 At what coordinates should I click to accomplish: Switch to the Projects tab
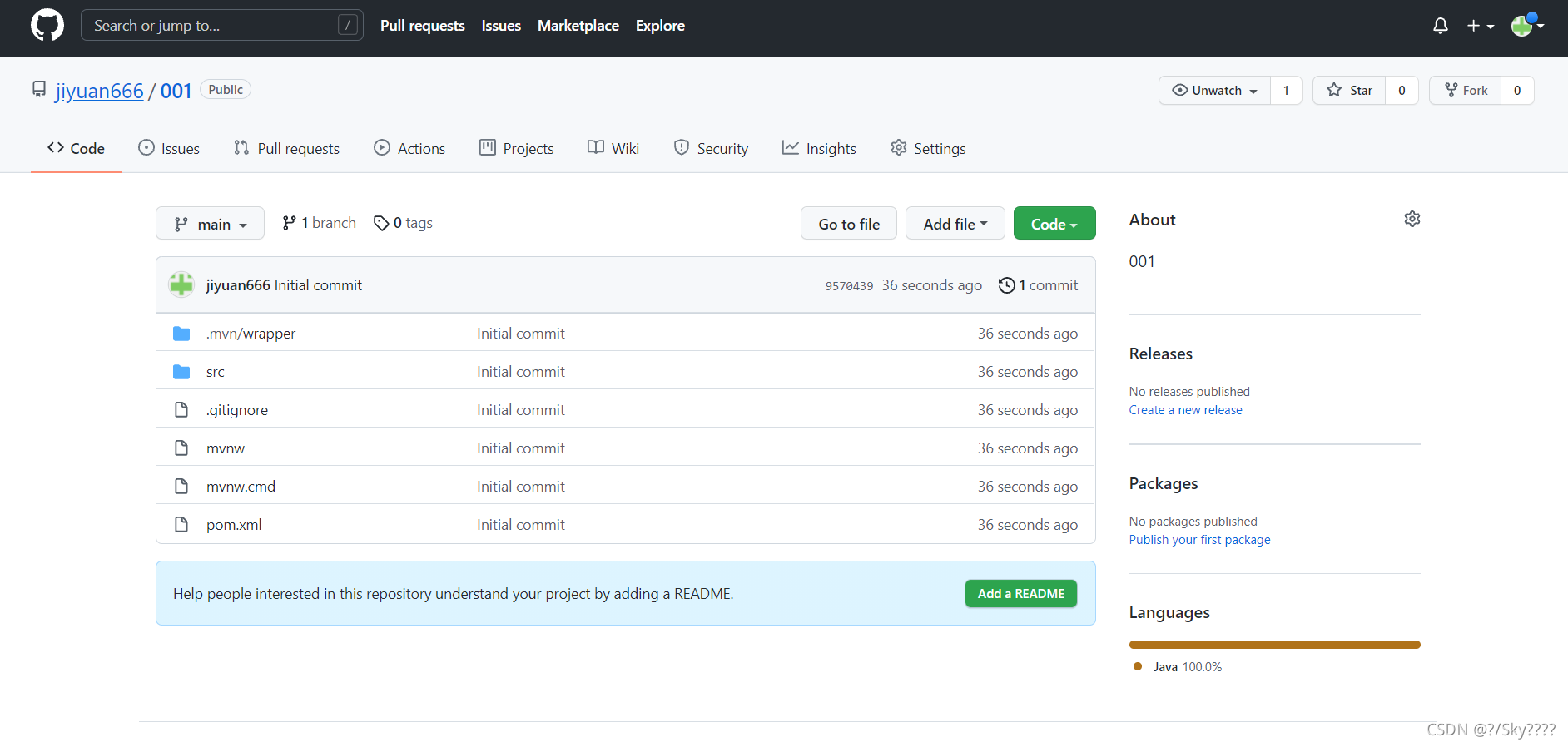(x=517, y=148)
